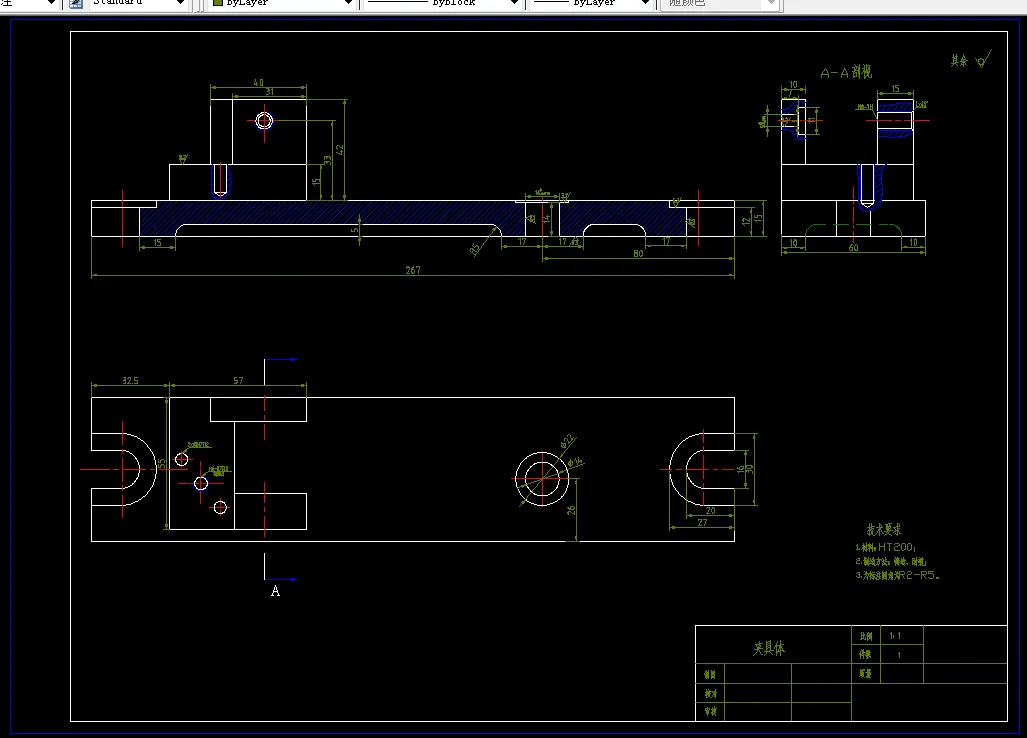This screenshot has width=1027, height=738.
Task: Select the 27 dimension under right slot
Action: tap(702, 523)
